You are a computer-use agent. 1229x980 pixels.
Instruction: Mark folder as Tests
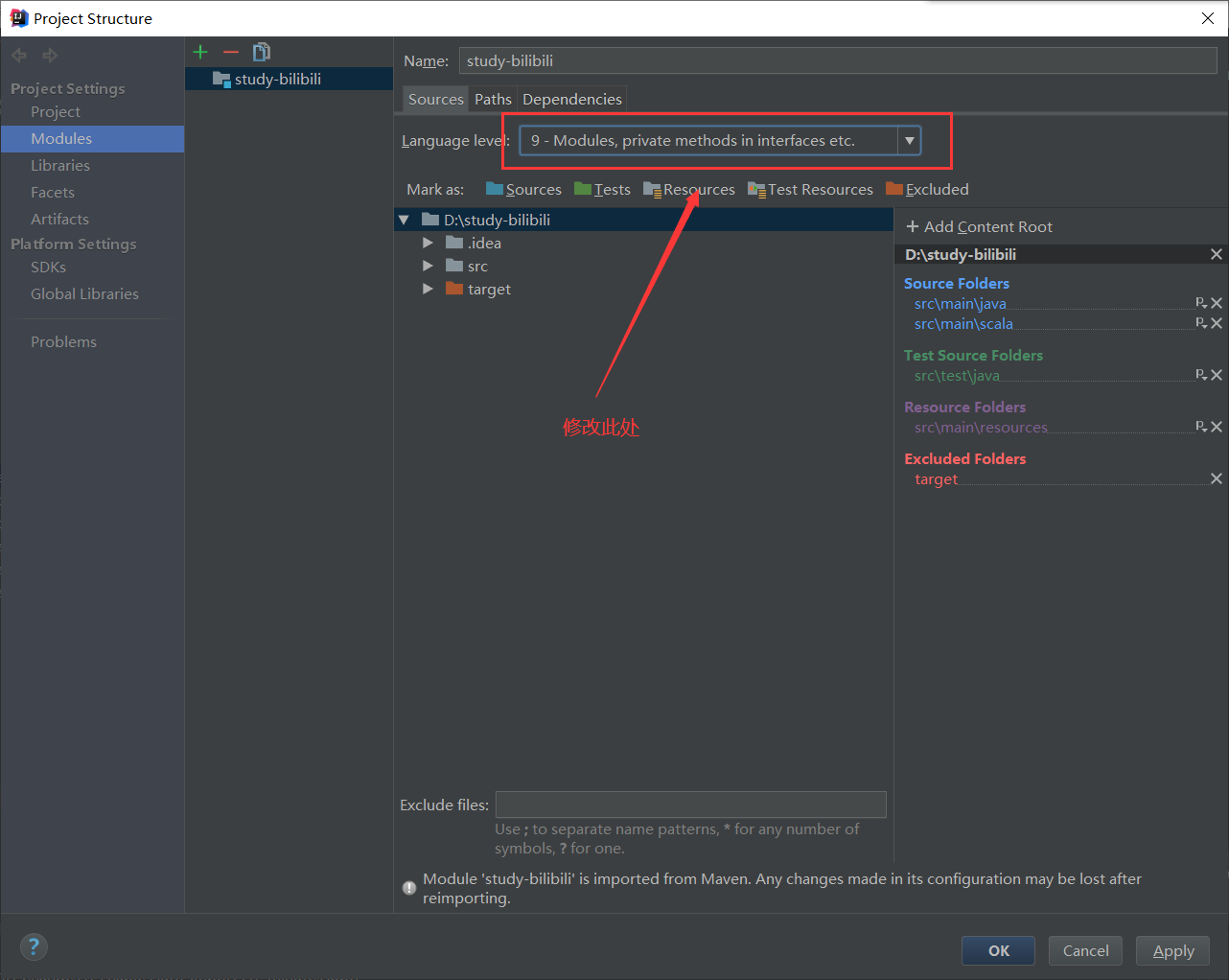click(603, 189)
